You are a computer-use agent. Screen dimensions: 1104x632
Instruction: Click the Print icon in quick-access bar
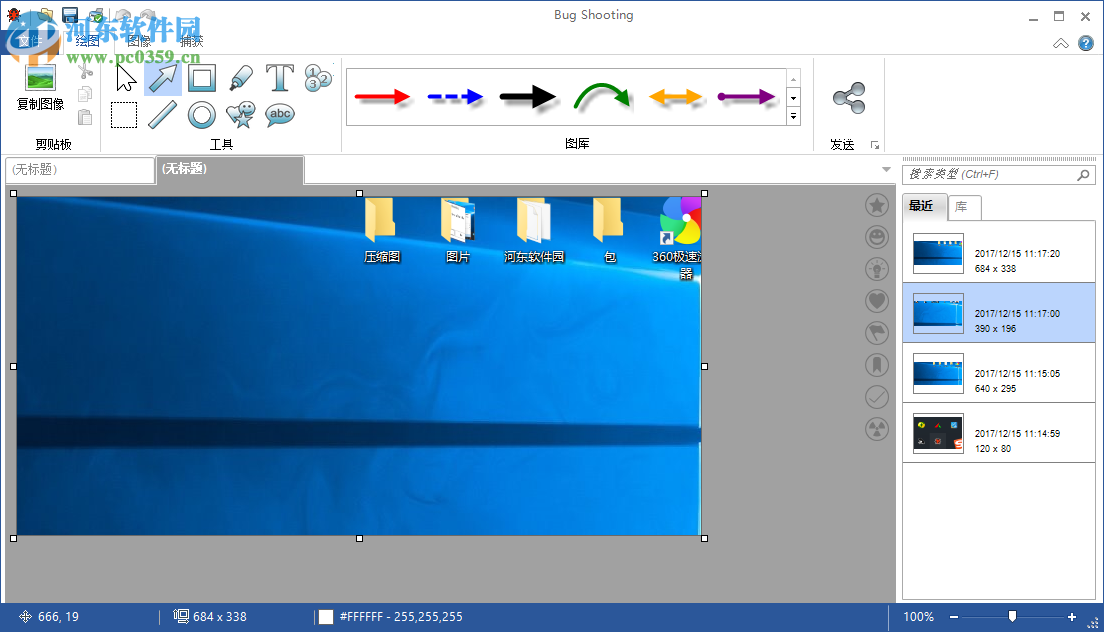click(96, 15)
